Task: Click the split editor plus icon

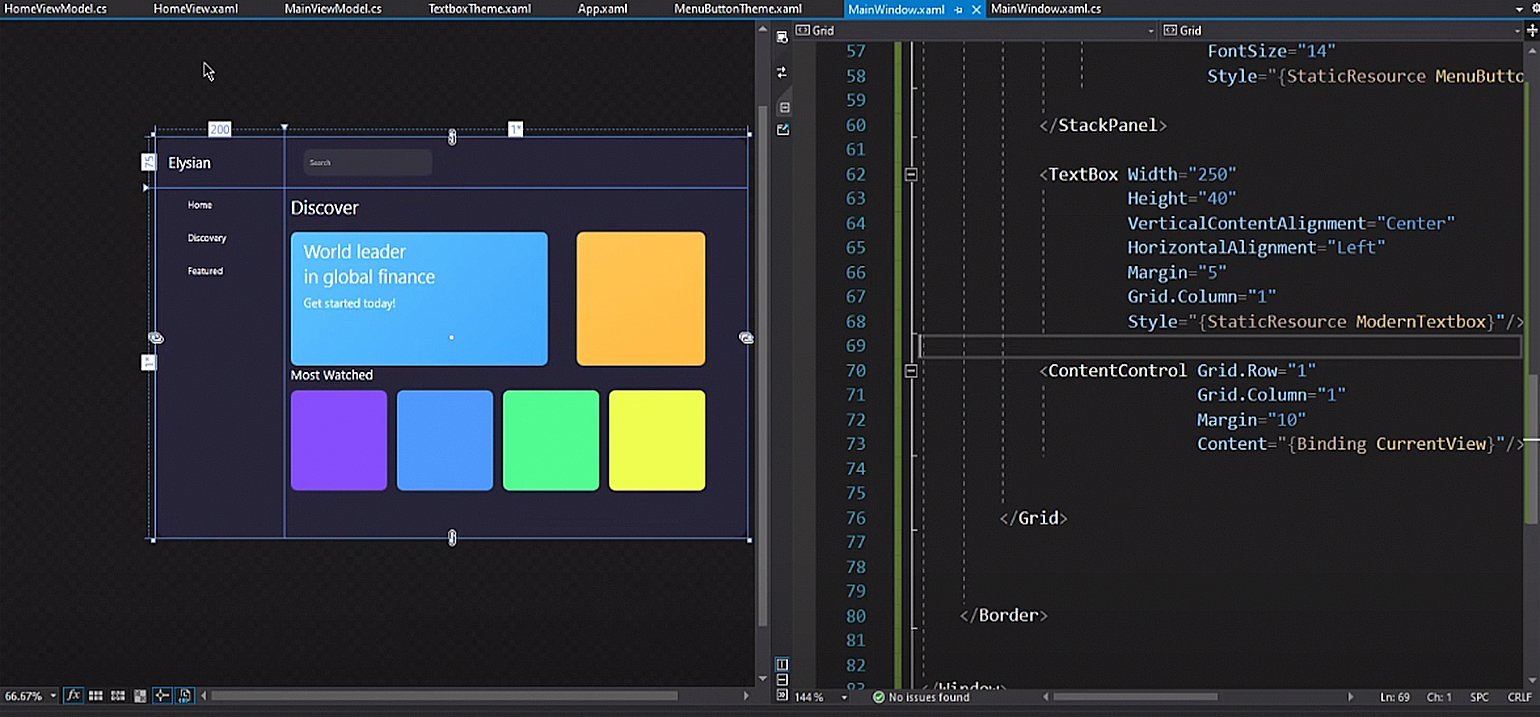Action: pyautogui.click(x=1531, y=31)
